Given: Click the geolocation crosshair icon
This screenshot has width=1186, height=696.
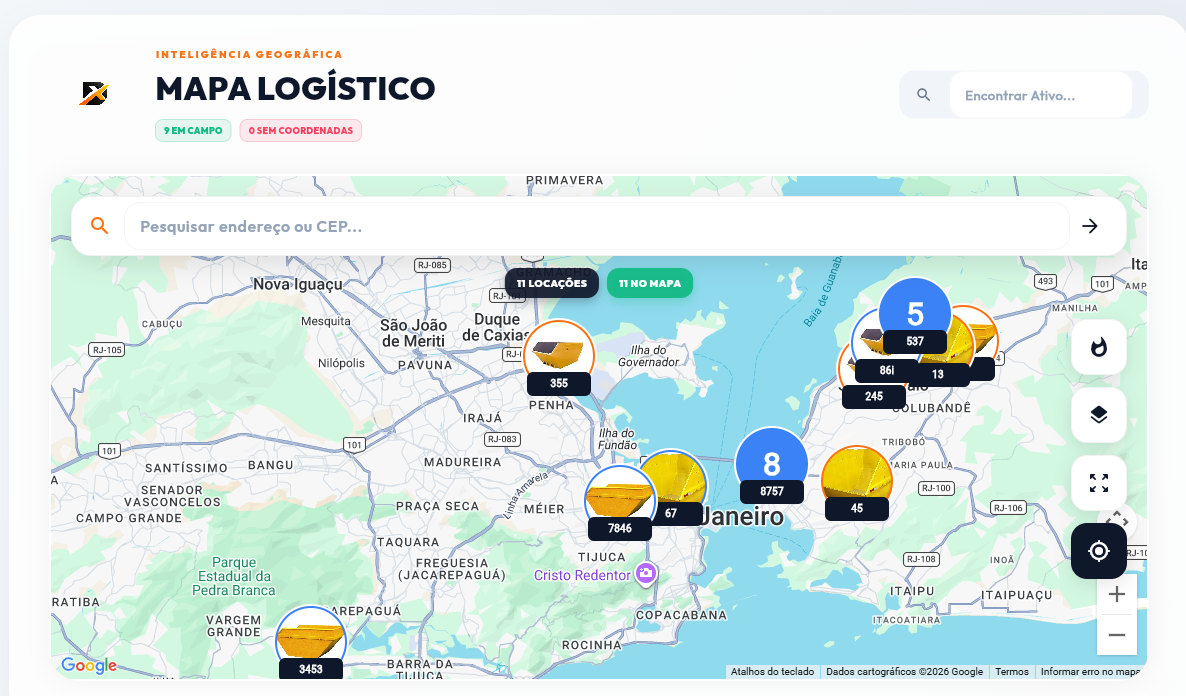Looking at the screenshot, I should tap(1098, 551).
